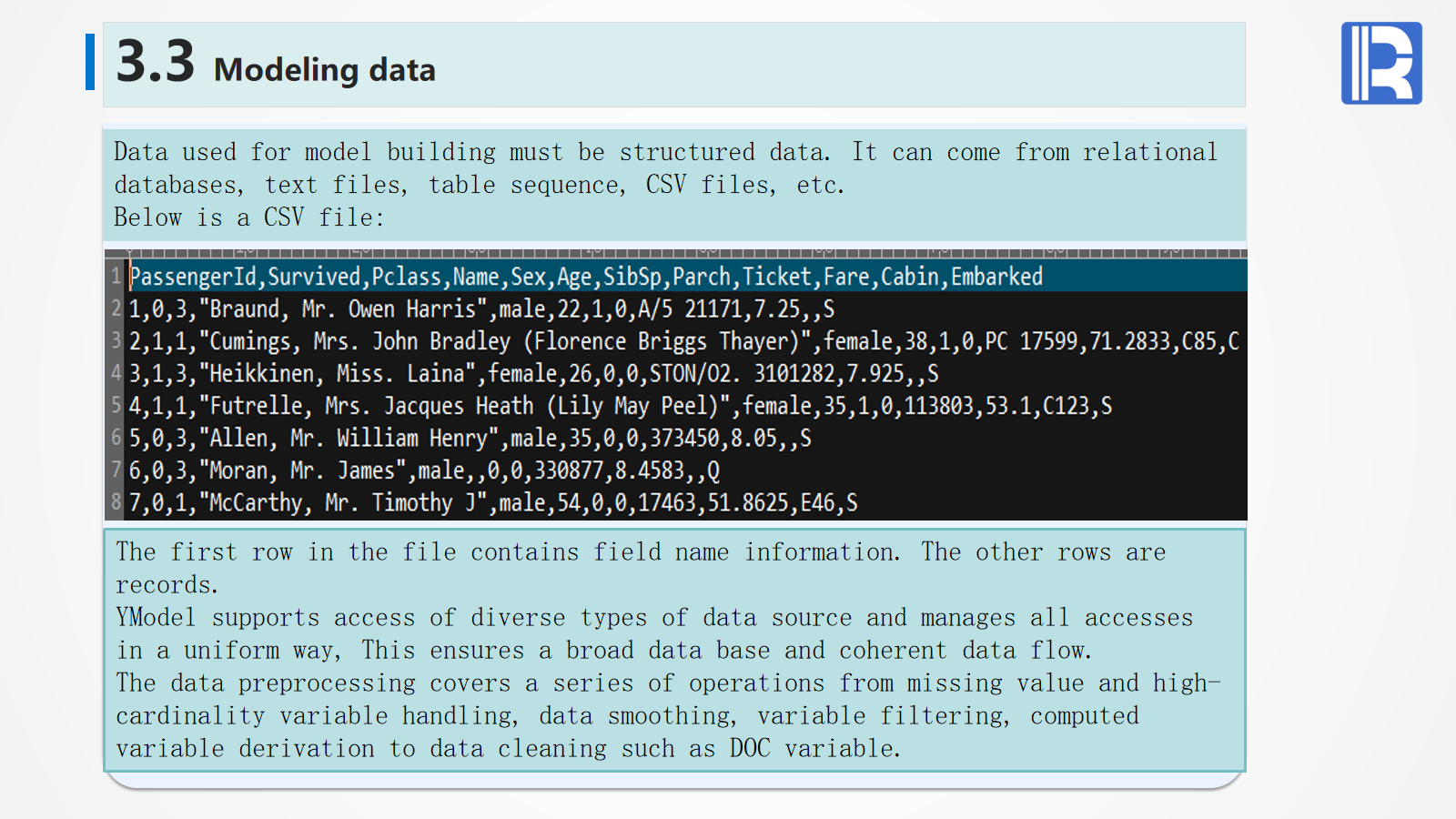Click the ruler above the CSV editor
Image resolution: width=1456 pixels, height=819 pixels.
coord(674,253)
